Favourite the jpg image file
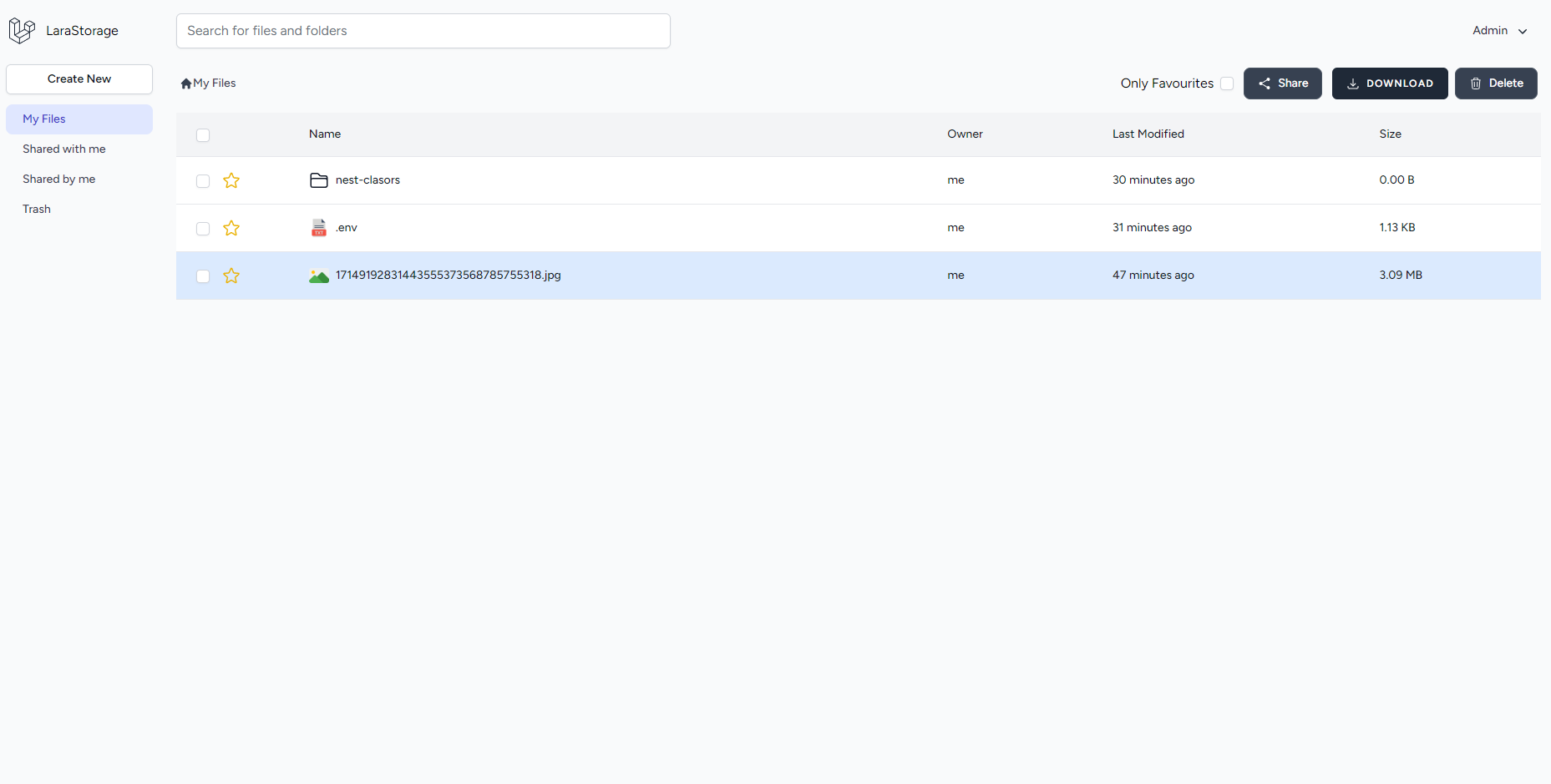This screenshot has height=784, width=1551. [231, 276]
